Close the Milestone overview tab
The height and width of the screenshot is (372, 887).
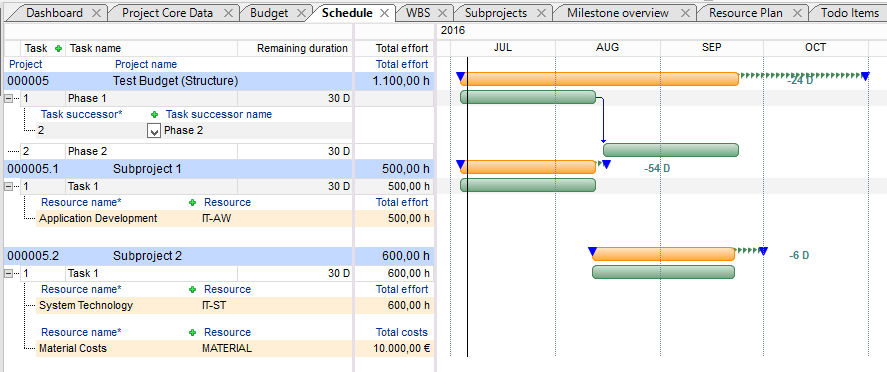685,13
